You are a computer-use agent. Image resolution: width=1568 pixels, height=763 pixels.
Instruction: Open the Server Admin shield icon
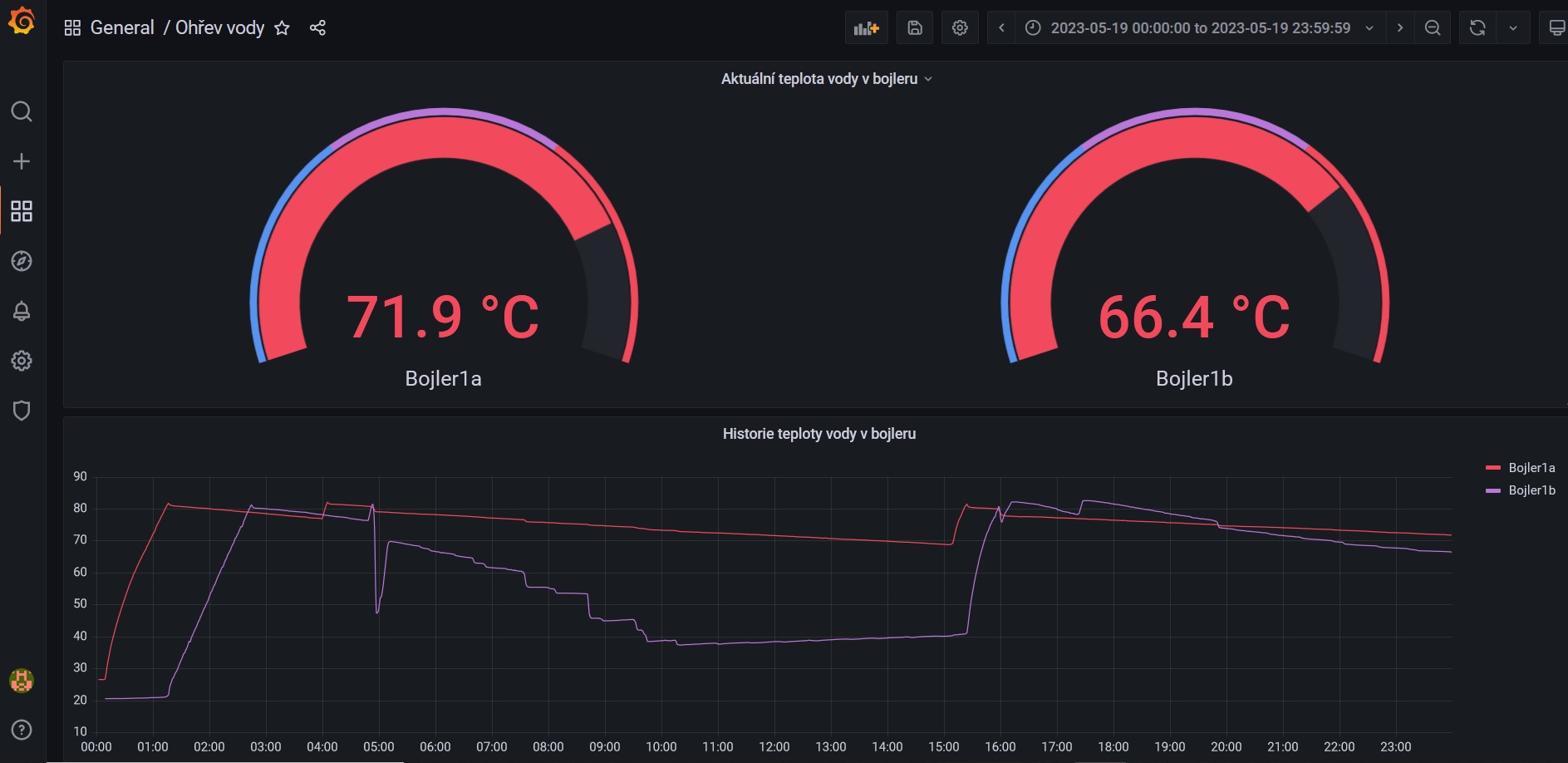(x=22, y=411)
